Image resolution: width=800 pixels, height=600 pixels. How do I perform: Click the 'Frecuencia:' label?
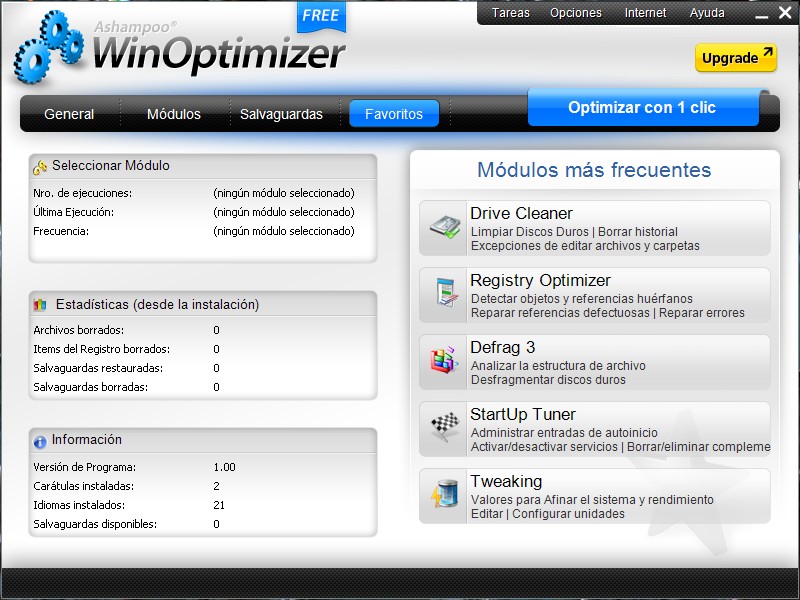[x=61, y=231]
